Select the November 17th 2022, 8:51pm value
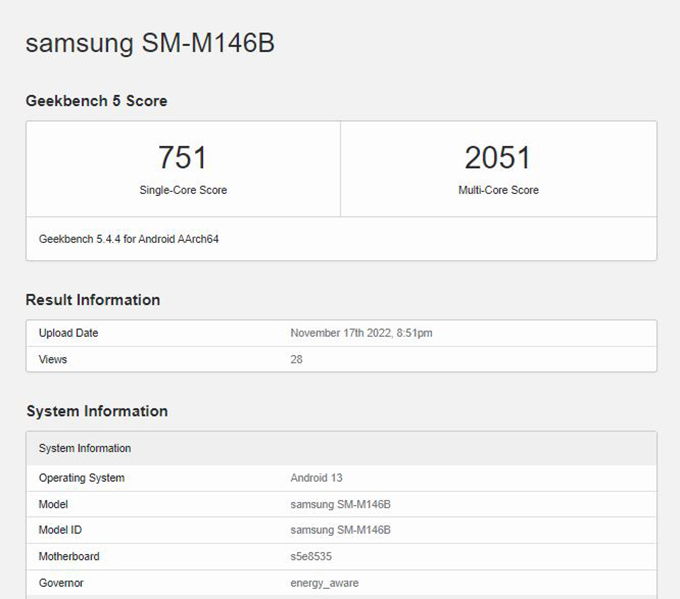 click(361, 333)
